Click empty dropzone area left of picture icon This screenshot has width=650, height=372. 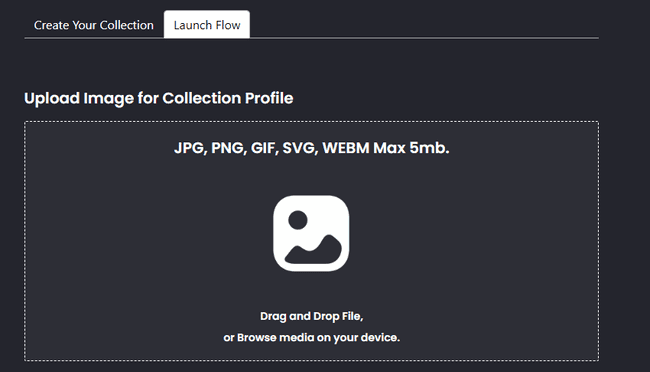149,233
